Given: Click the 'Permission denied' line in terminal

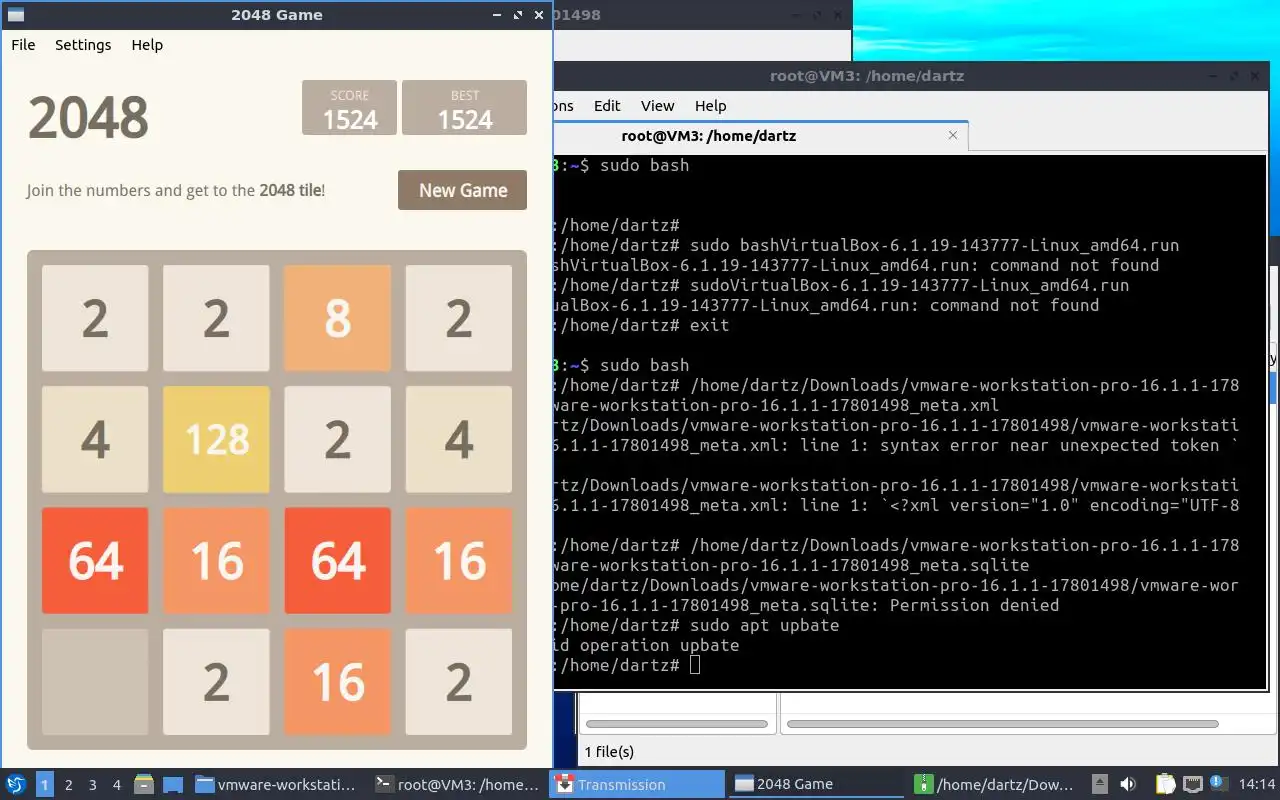Looking at the screenshot, I should click(974, 605).
